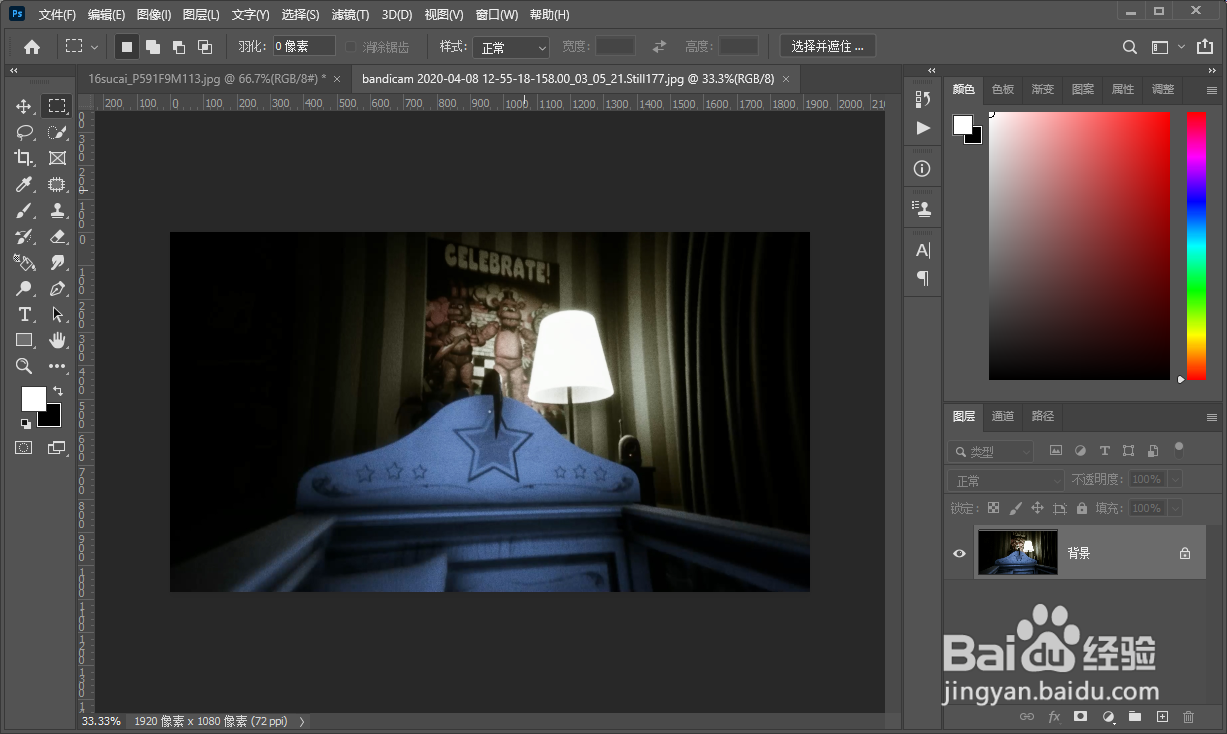The height and width of the screenshot is (734, 1227).
Task: Select the Horizontal Type tool
Action: [x=24, y=314]
